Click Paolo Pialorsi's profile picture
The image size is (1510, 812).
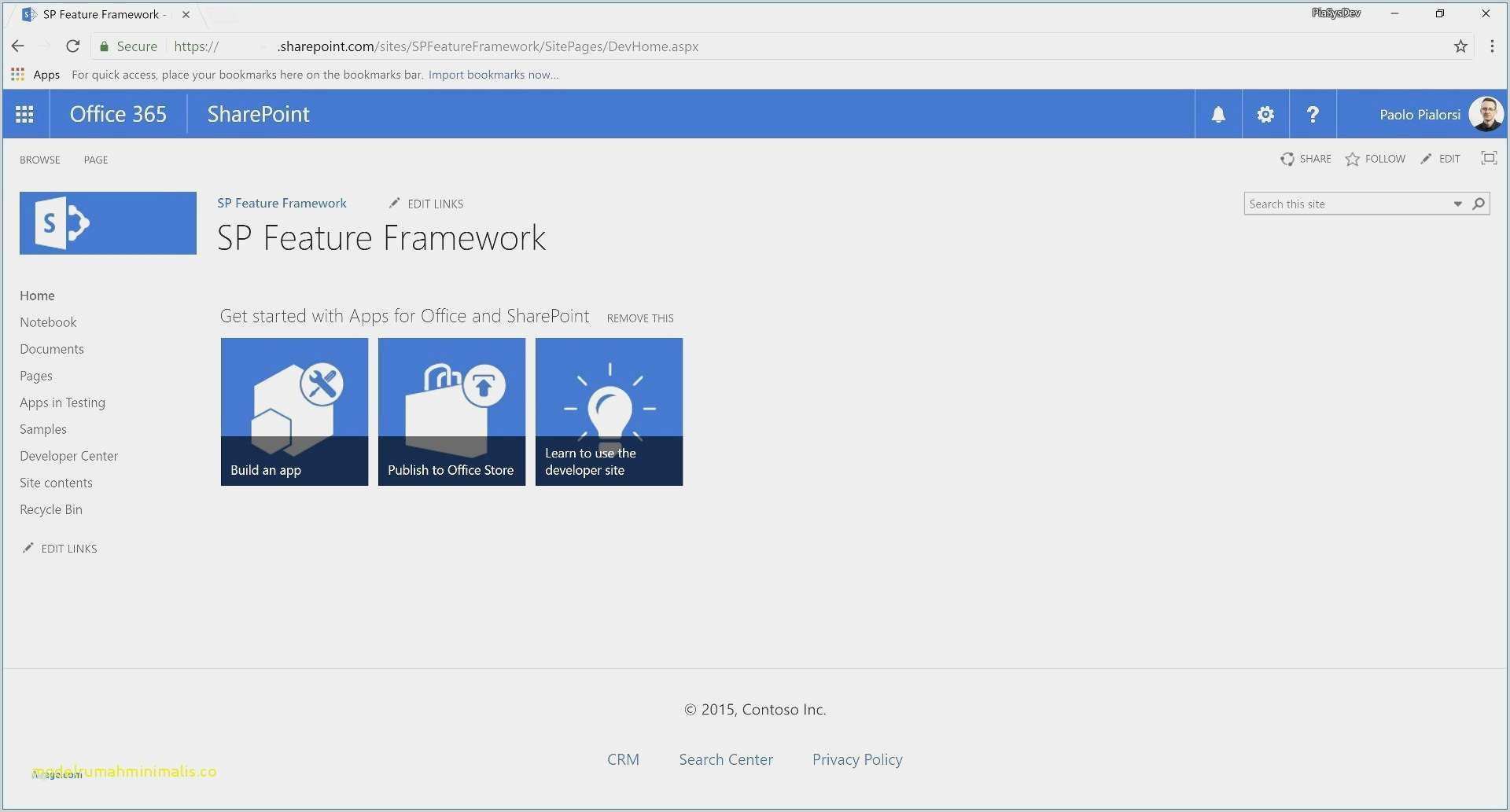tap(1486, 115)
